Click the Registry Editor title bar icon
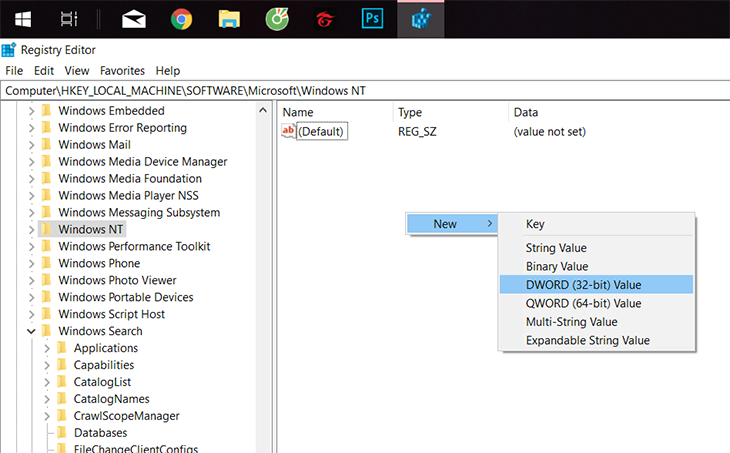 point(9,50)
